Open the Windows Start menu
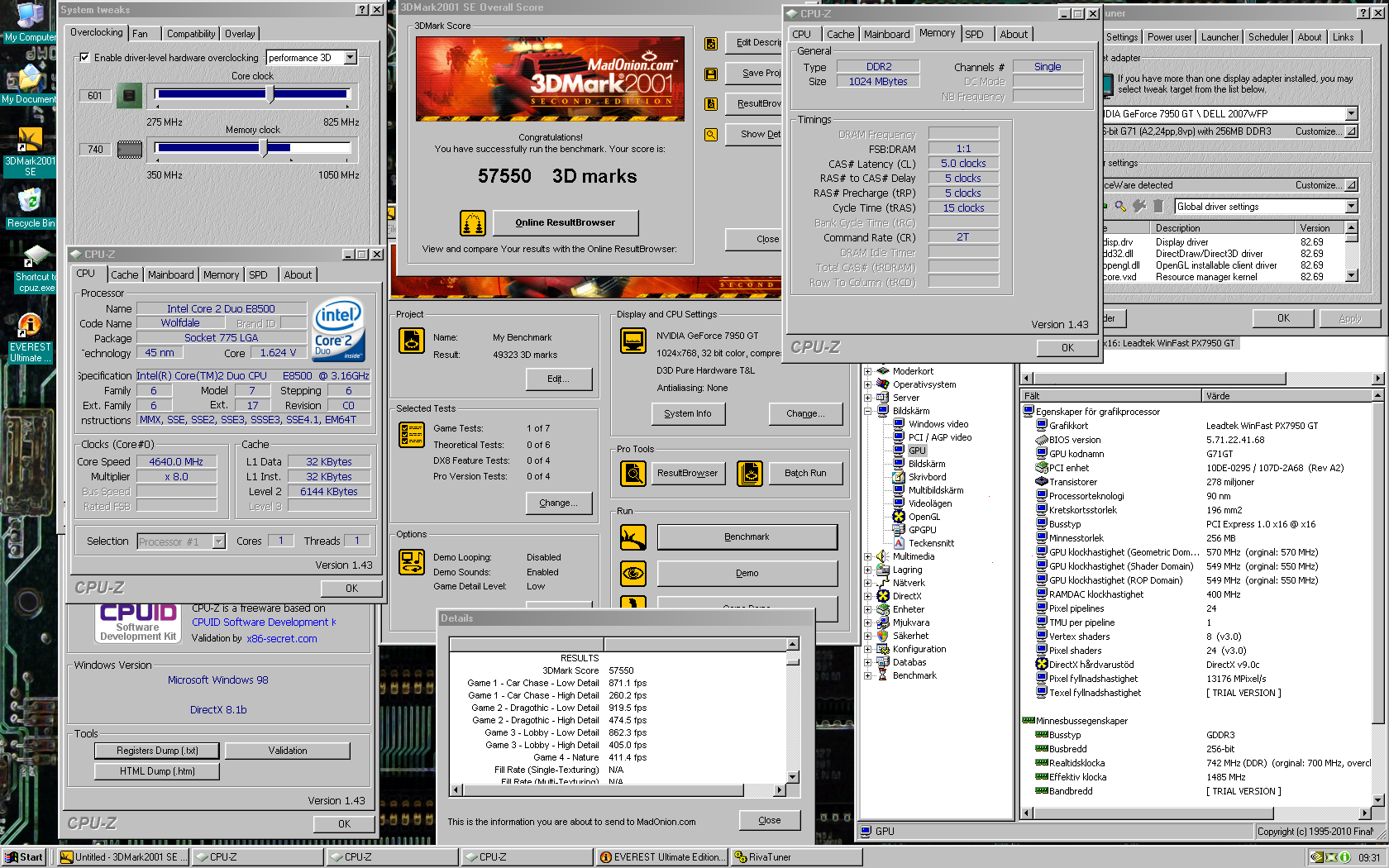This screenshot has width=1389, height=868. point(24,857)
